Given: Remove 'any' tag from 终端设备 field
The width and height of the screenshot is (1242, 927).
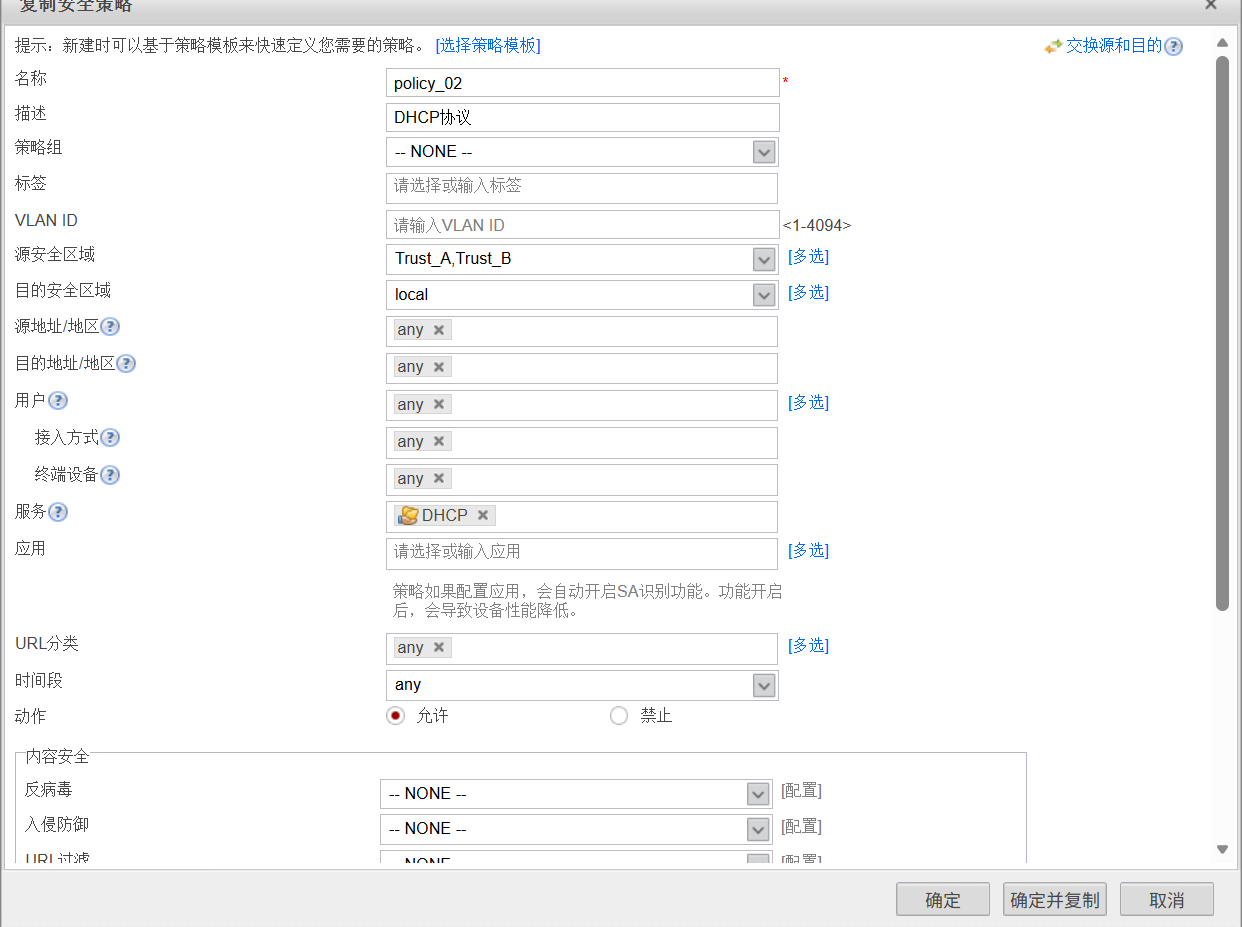Looking at the screenshot, I should (438, 478).
